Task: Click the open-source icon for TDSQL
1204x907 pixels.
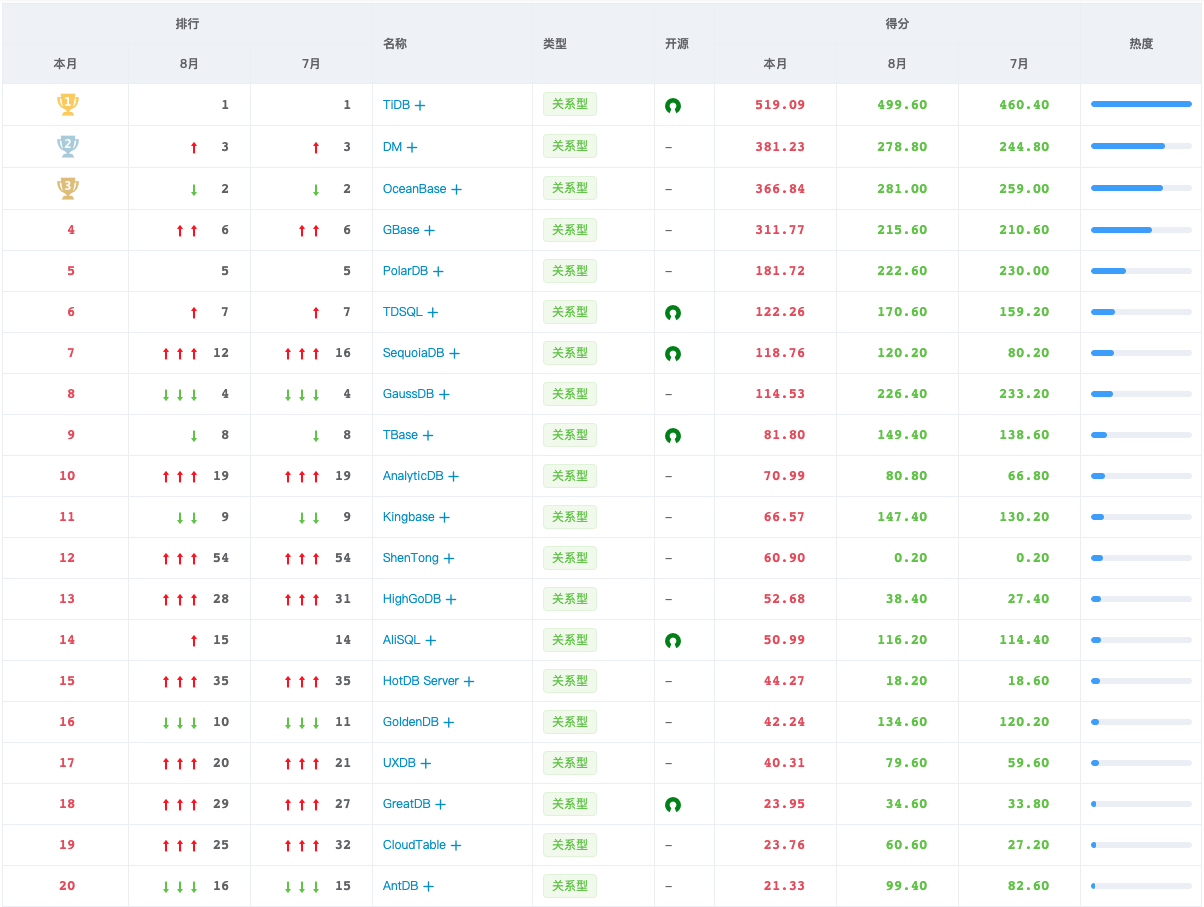Action: coord(673,312)
